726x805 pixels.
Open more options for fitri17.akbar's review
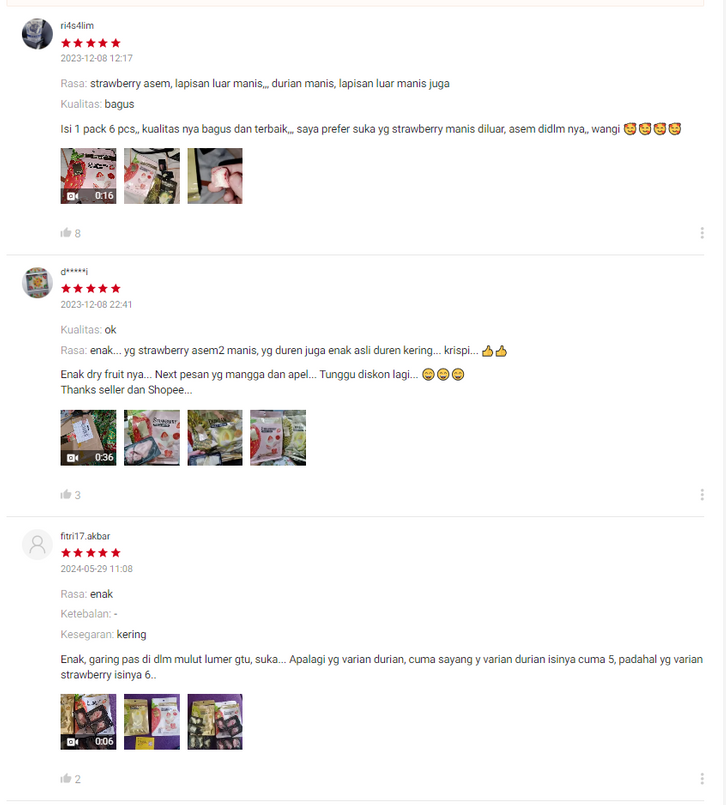click(702, 779)
